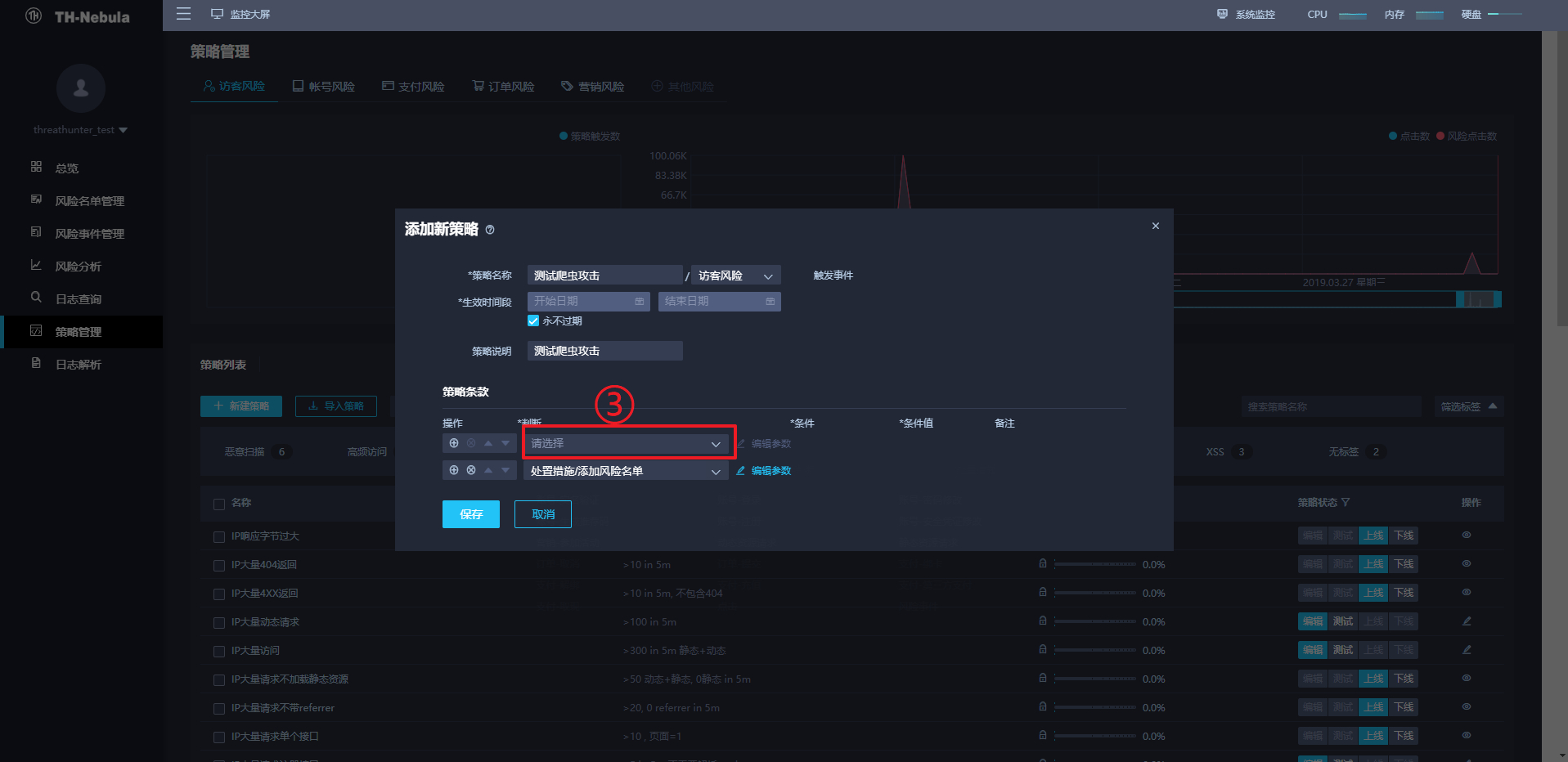Move 处置措施 clause row up arrow
This screenshot has width=1568, height=762.
(488, 470)
